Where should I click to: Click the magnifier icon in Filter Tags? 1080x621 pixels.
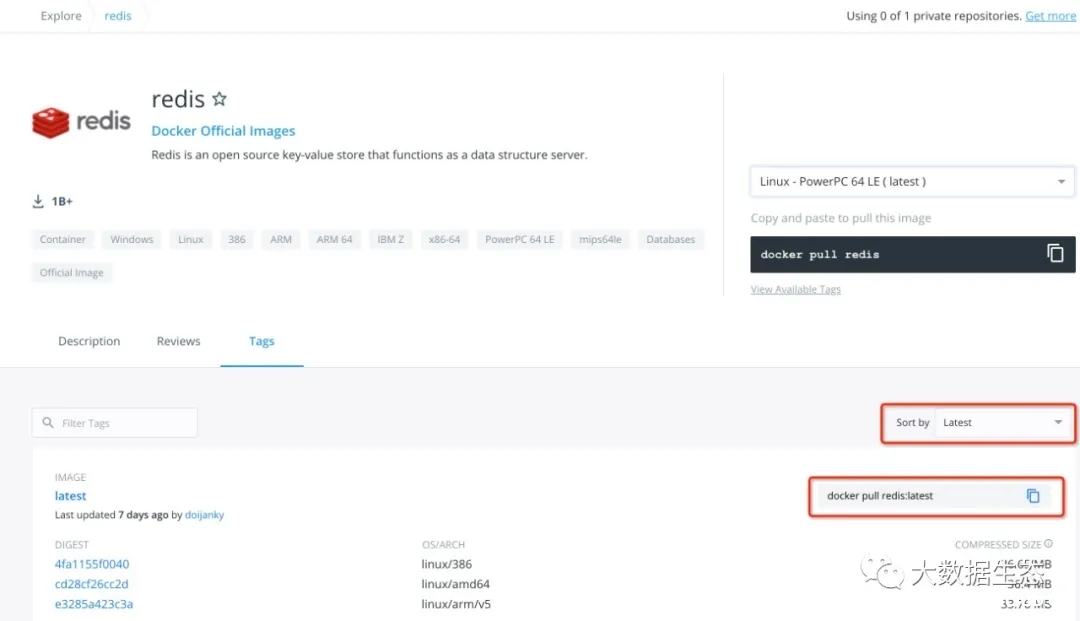[x=48, y=422]
